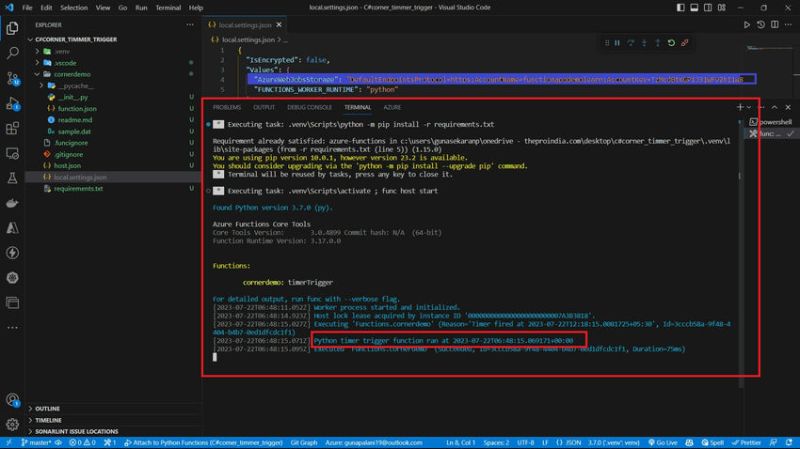Image resolution: width=800 pixels, height=449 pixels.
Task: Switch to the AZURE panel tab
Action: pos(392,107)
